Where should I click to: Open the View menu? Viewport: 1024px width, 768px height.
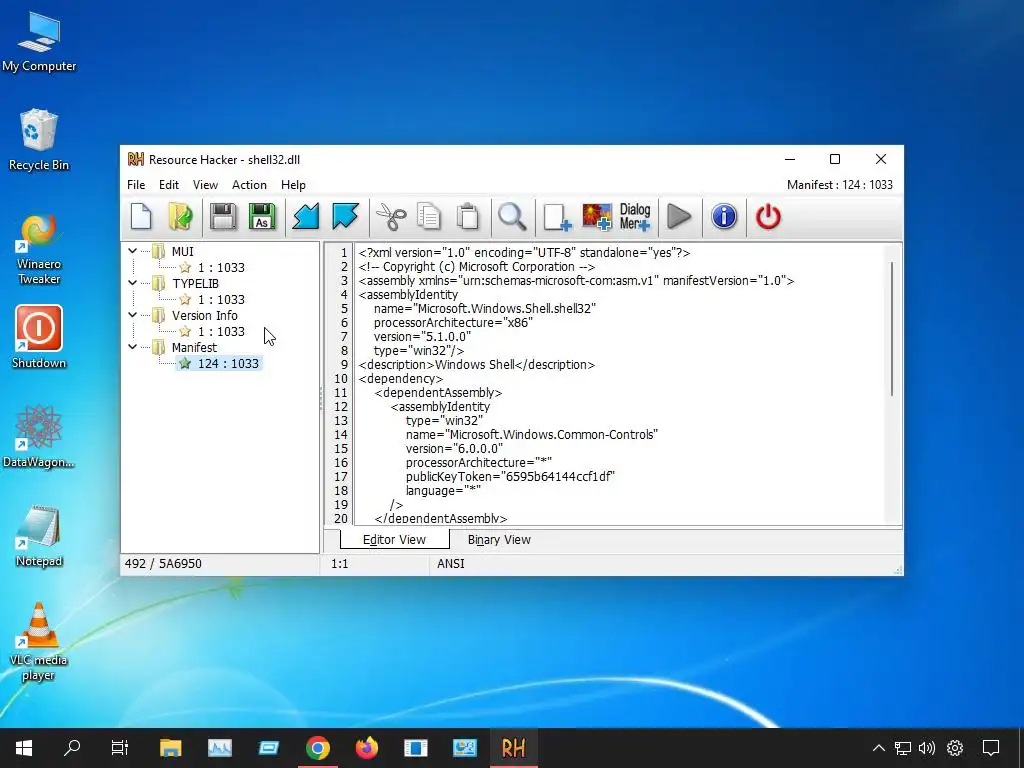(205, 185)
